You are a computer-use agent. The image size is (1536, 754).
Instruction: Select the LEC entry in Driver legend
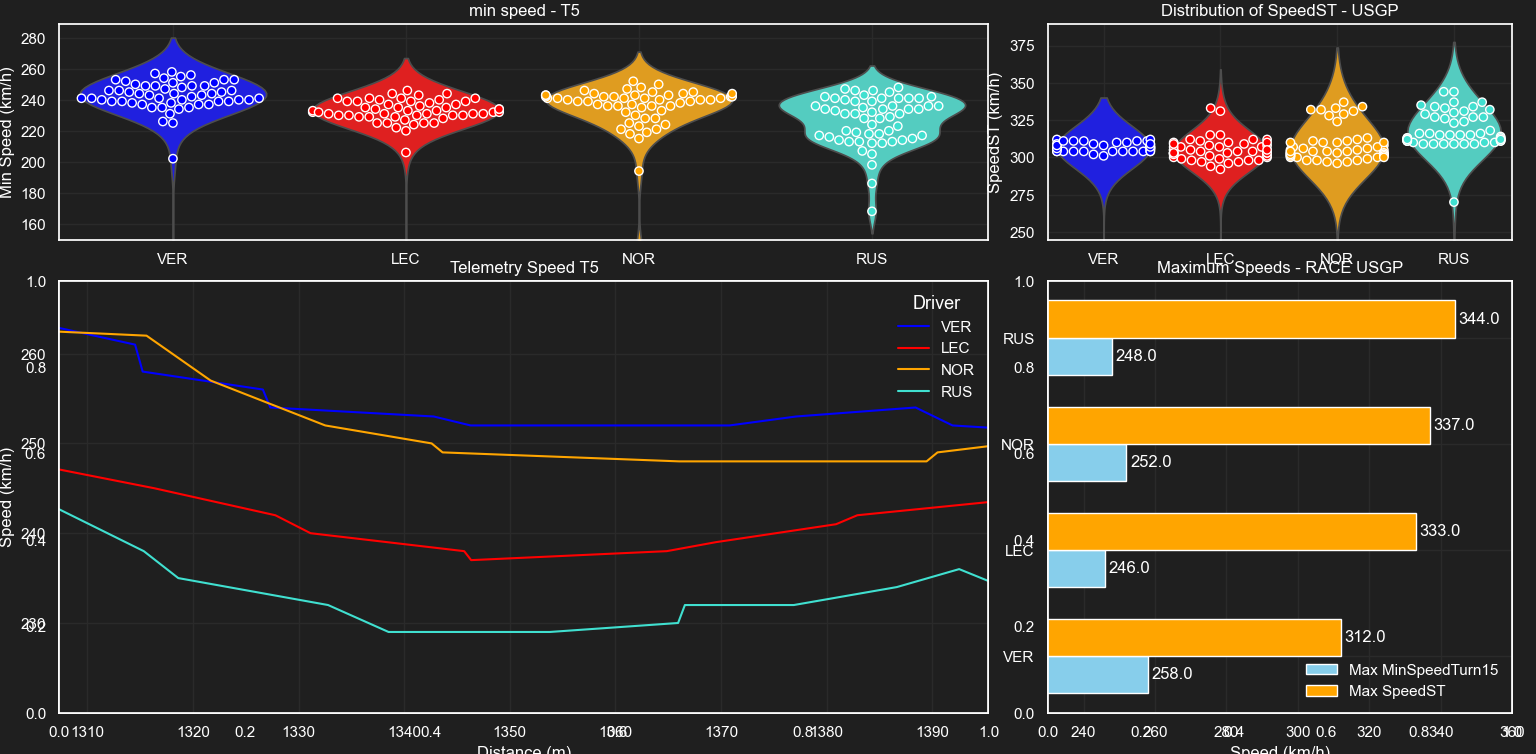[x=955, y=348]
